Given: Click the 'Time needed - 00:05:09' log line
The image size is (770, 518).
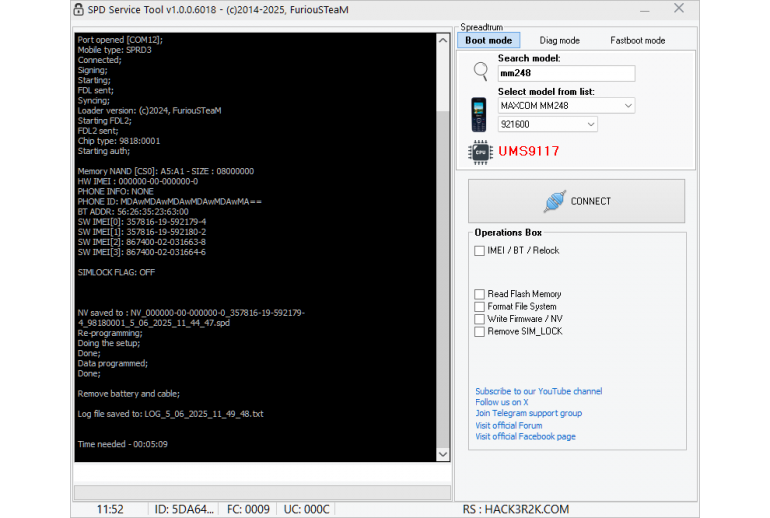Looking at the screenshot, I should (x=122, y=444).
